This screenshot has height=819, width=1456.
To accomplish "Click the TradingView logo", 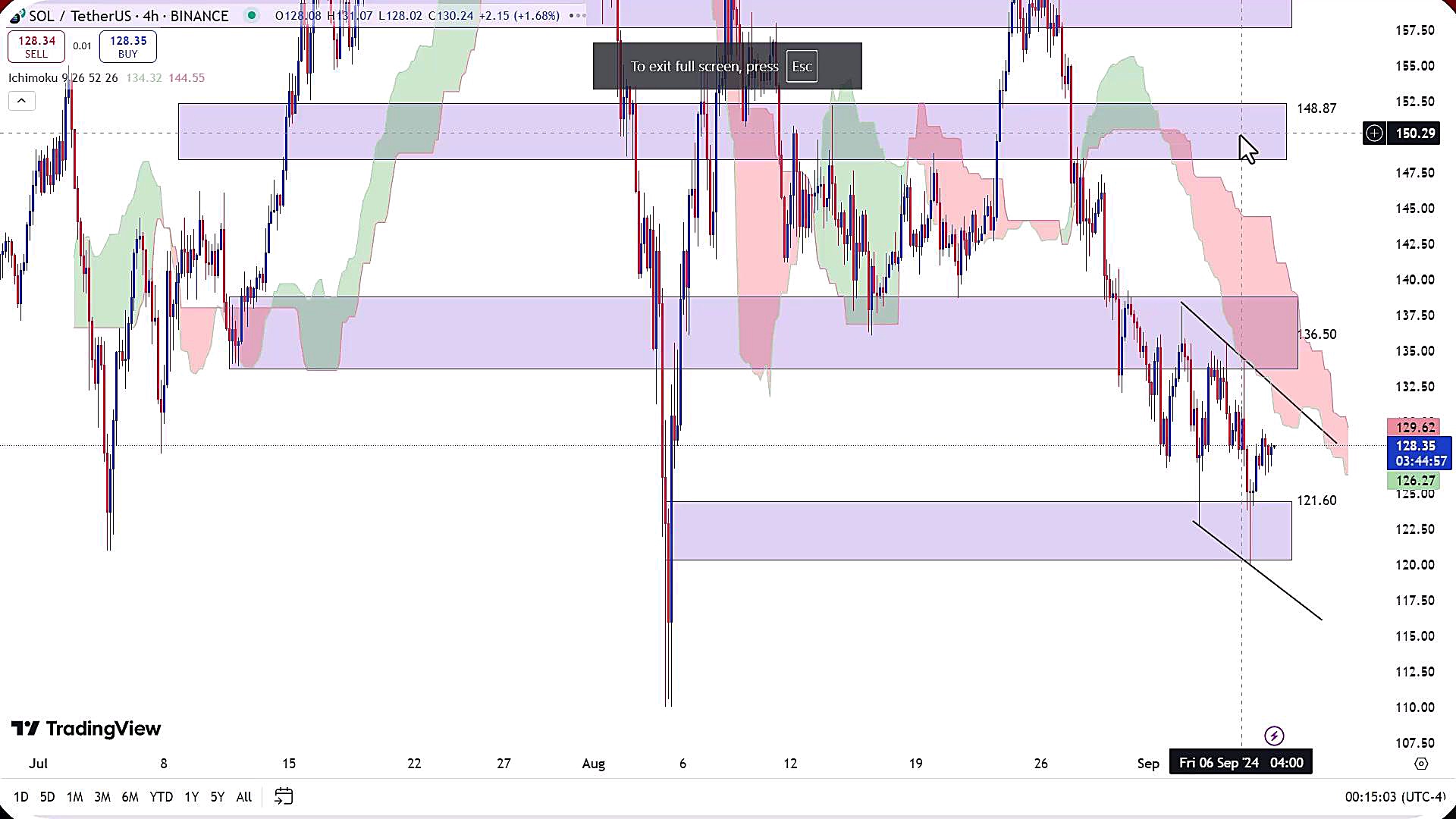I will [x=86, y=729].
